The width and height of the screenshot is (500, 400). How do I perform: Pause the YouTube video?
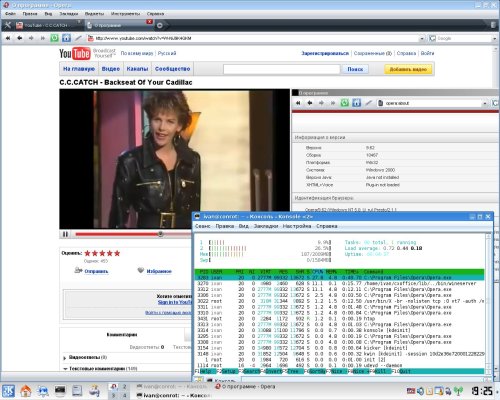(65, 234)
